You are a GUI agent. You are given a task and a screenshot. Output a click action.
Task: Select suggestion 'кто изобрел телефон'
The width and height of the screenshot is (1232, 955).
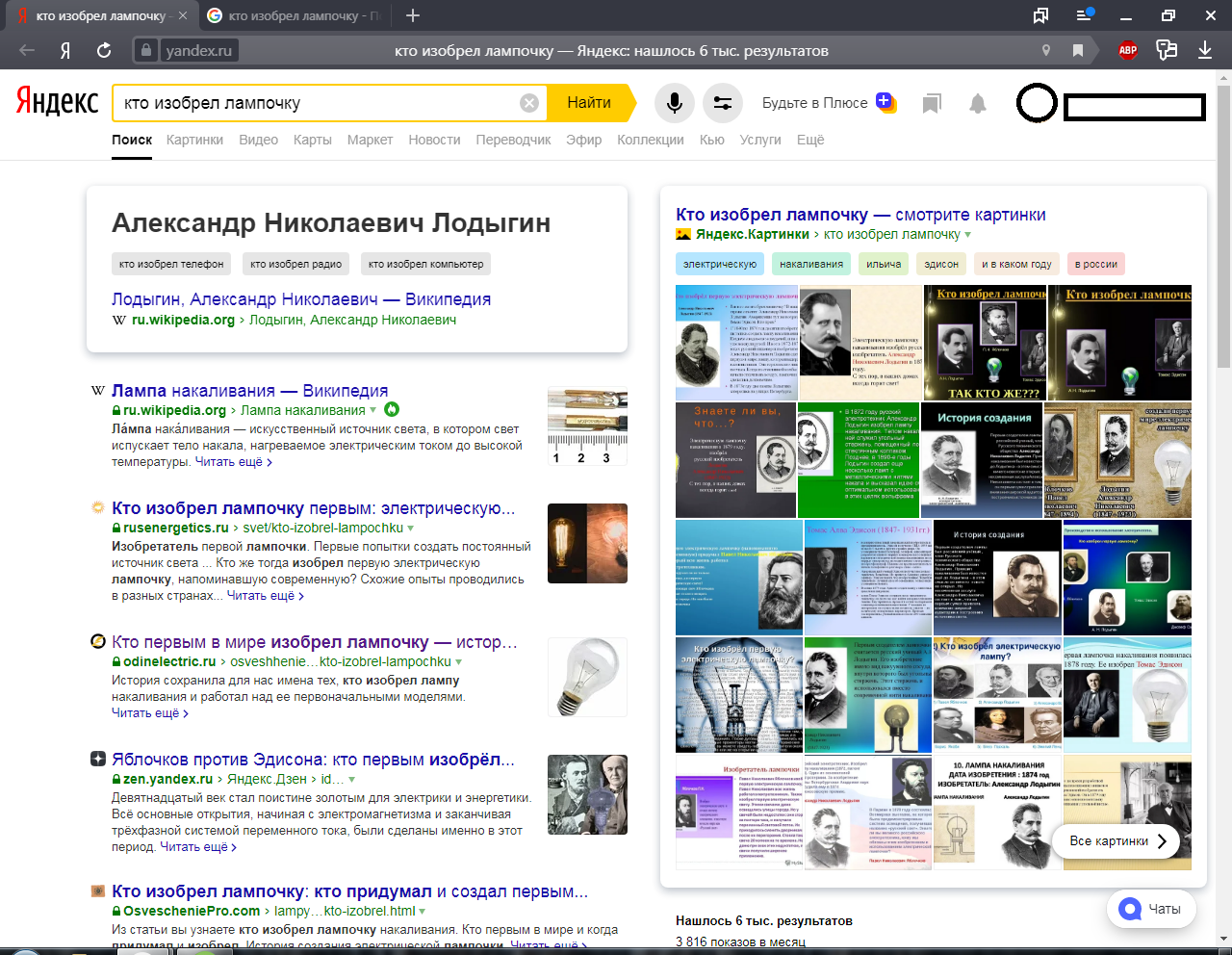(x=171, y=264)
